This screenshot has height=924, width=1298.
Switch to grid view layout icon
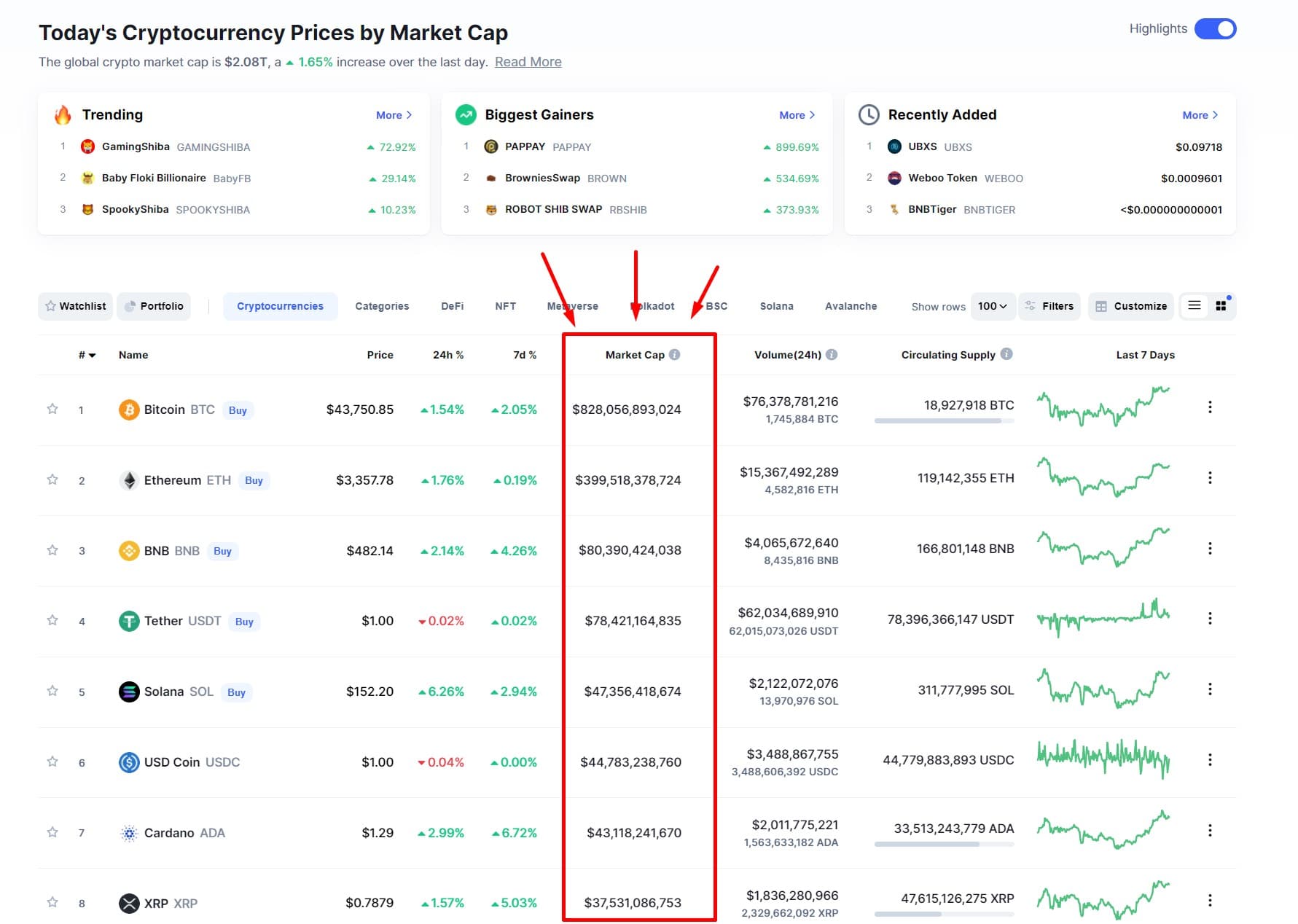coord(1221,306)
